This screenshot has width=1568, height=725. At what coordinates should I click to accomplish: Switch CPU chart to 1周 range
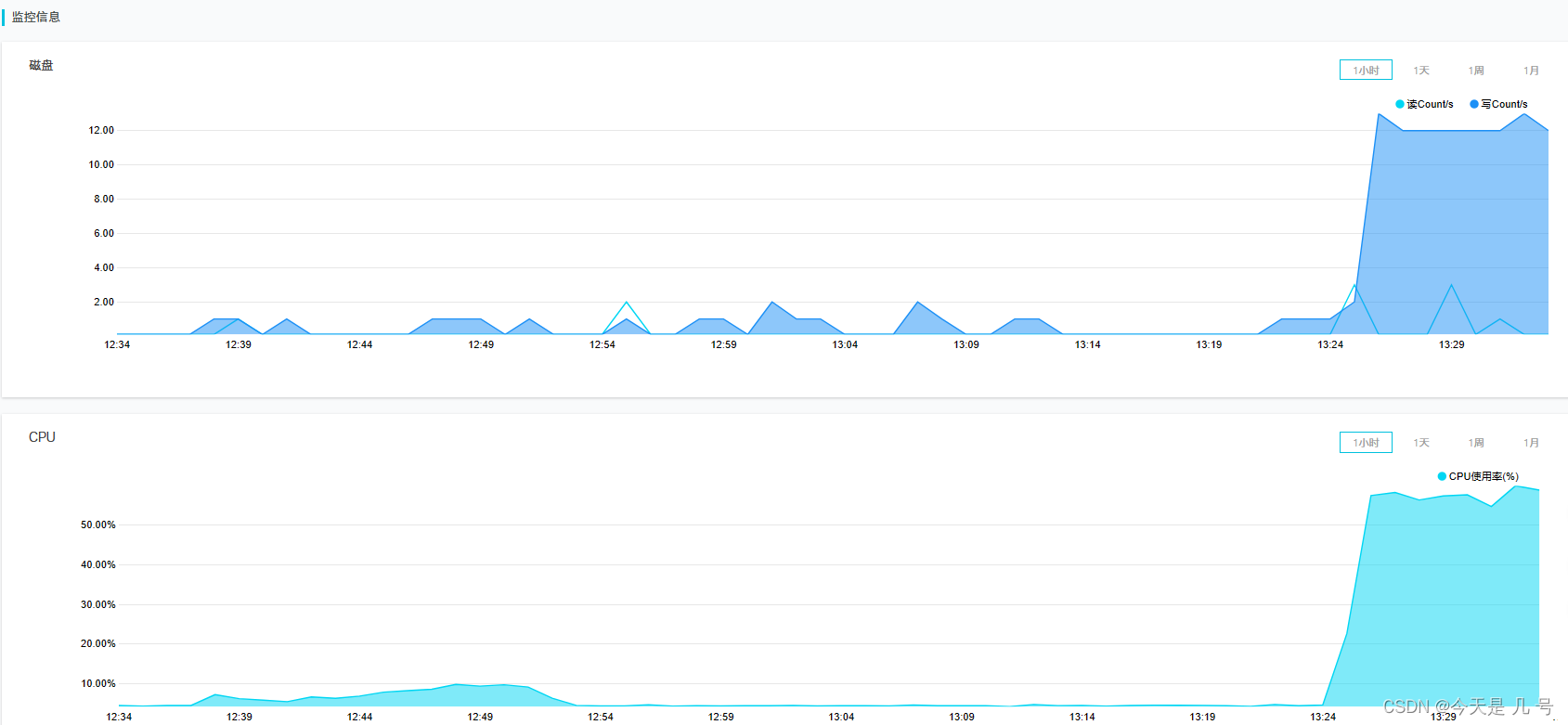(x=1476, y=443)
